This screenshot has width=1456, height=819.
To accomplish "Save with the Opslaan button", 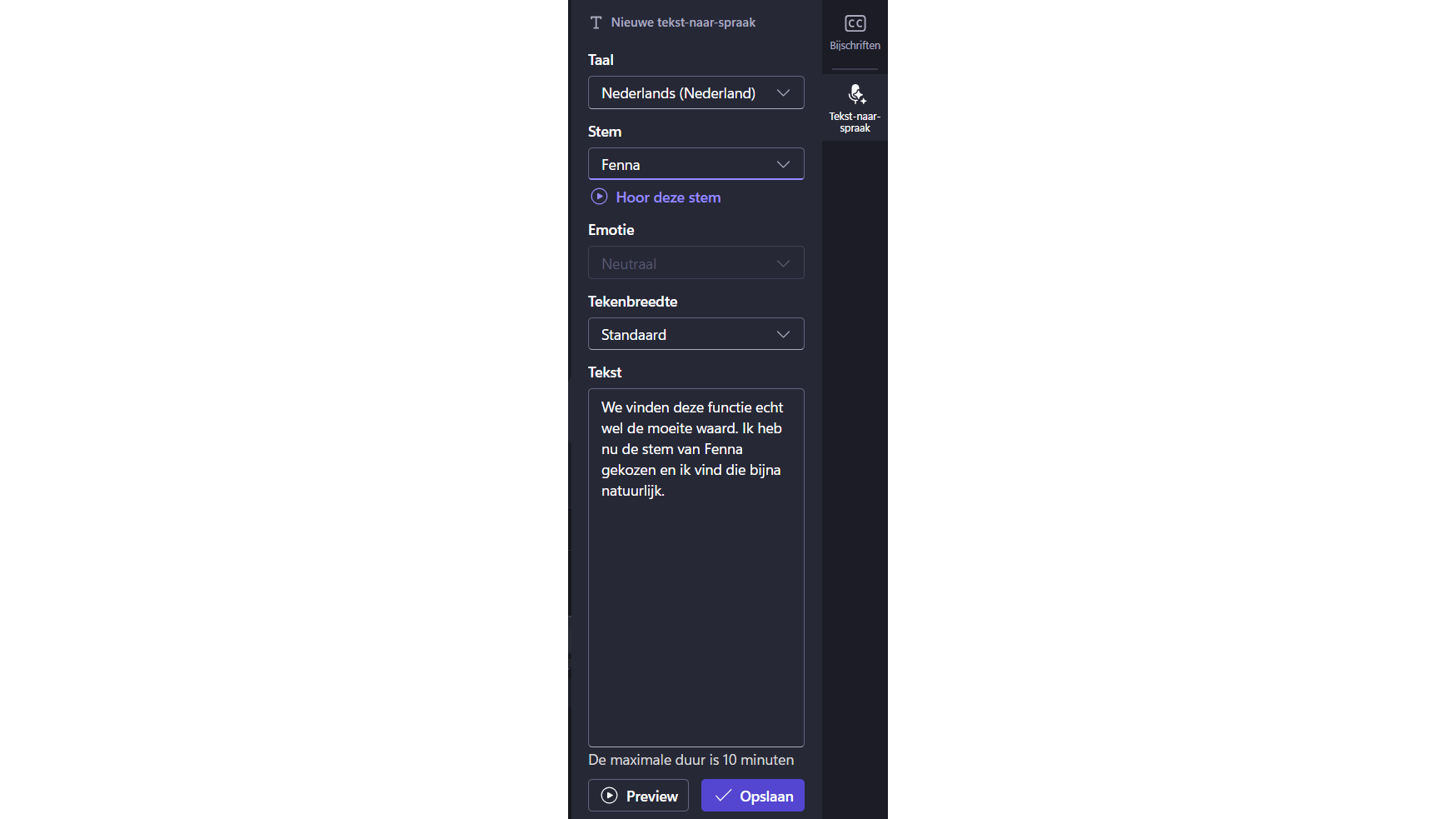I will coord(753,796).
